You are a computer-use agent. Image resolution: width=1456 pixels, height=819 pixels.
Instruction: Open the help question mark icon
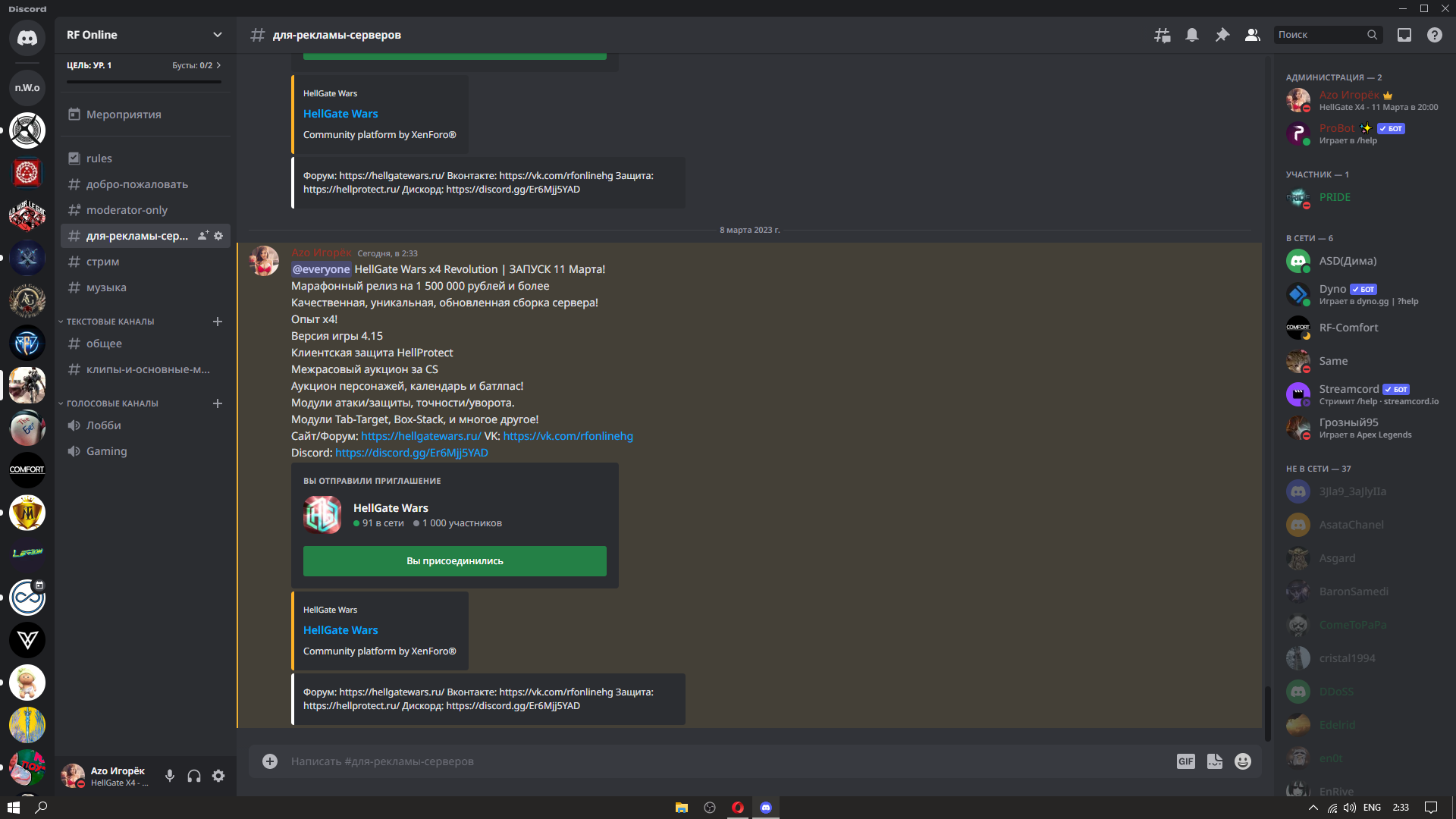pos(1435,35)
